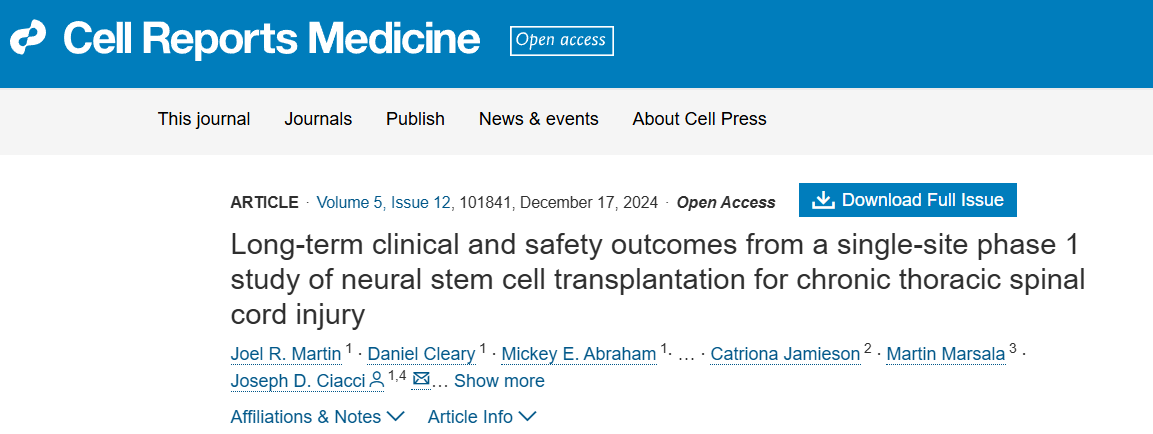Click the Download Full Issue button
The image size is (1153, 434).
pos(907,200)
